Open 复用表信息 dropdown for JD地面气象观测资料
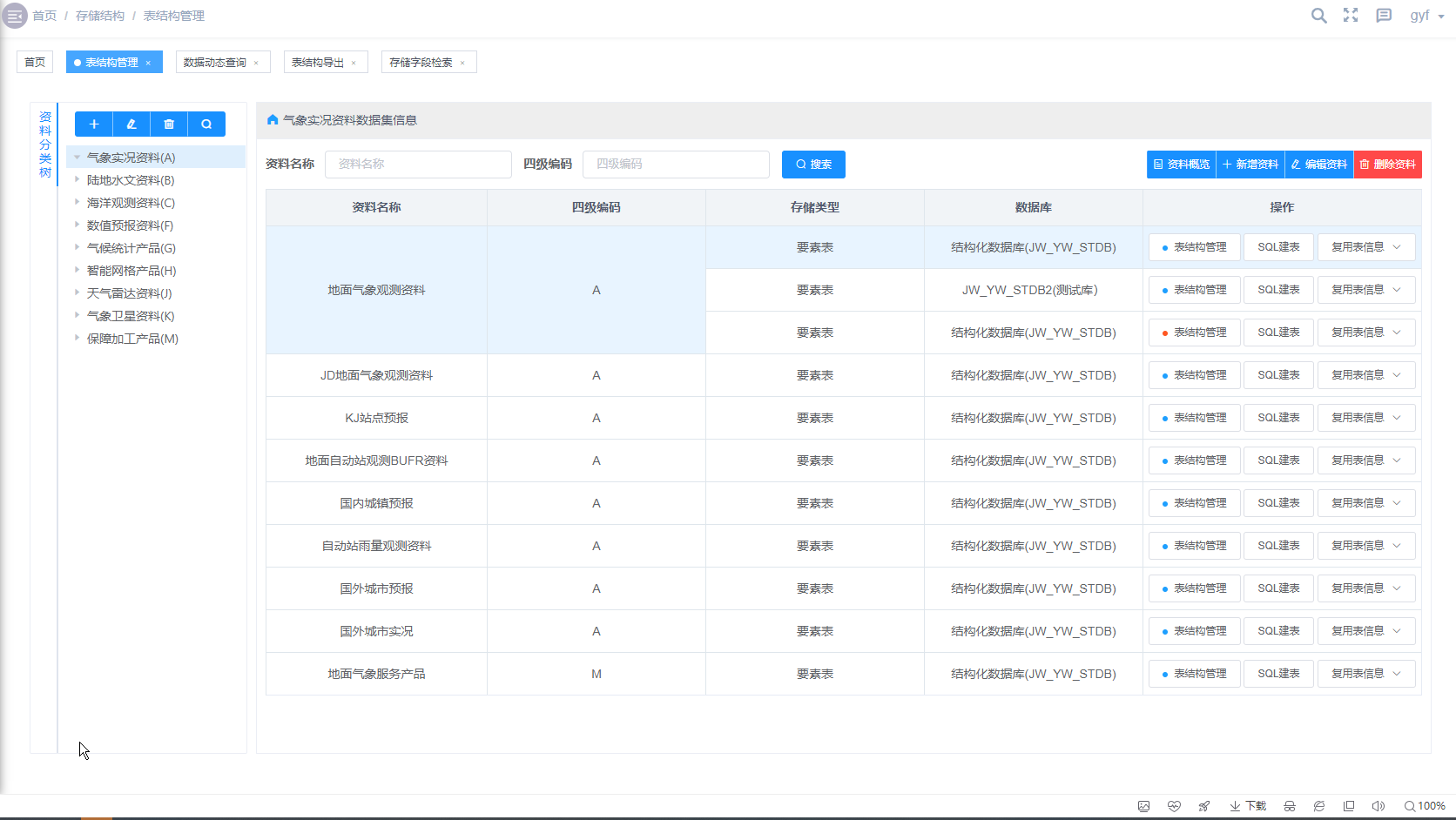The image size is (1456, 820). (1366, 375)
